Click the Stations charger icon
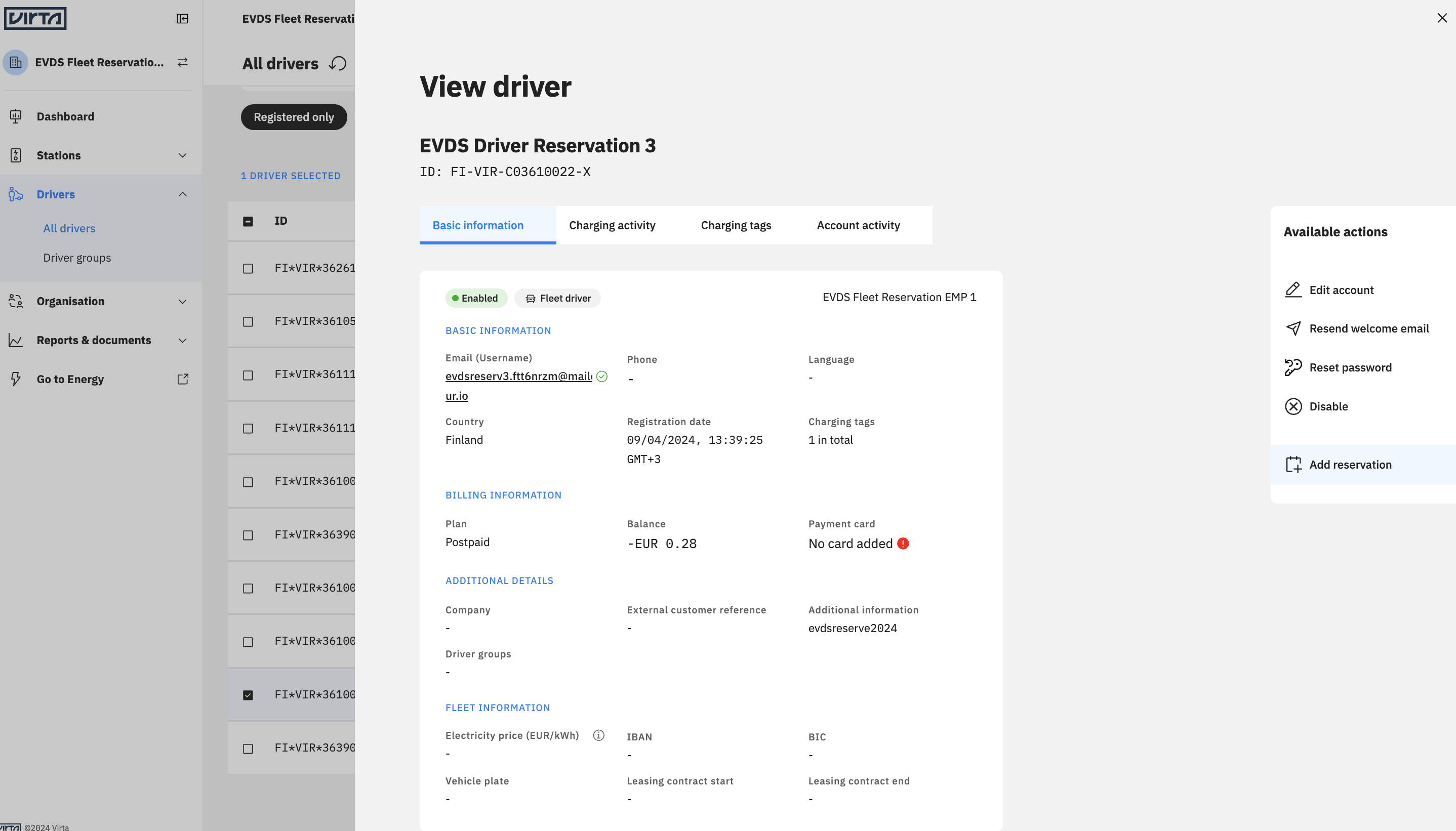 click(15, 155)
